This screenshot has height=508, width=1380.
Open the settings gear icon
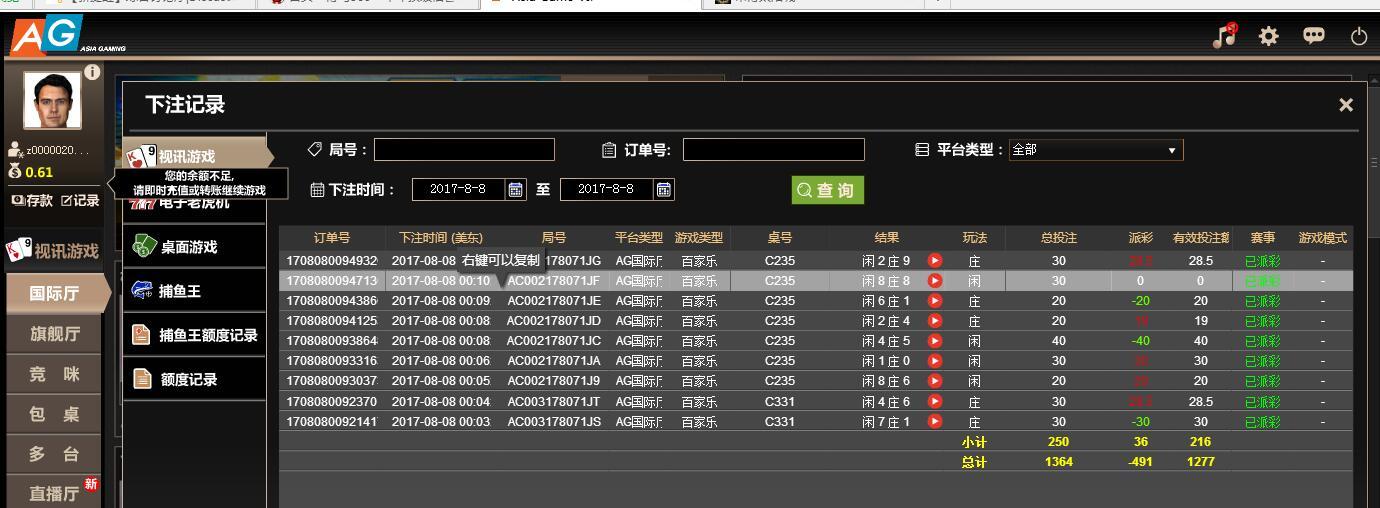point(1269,37)
